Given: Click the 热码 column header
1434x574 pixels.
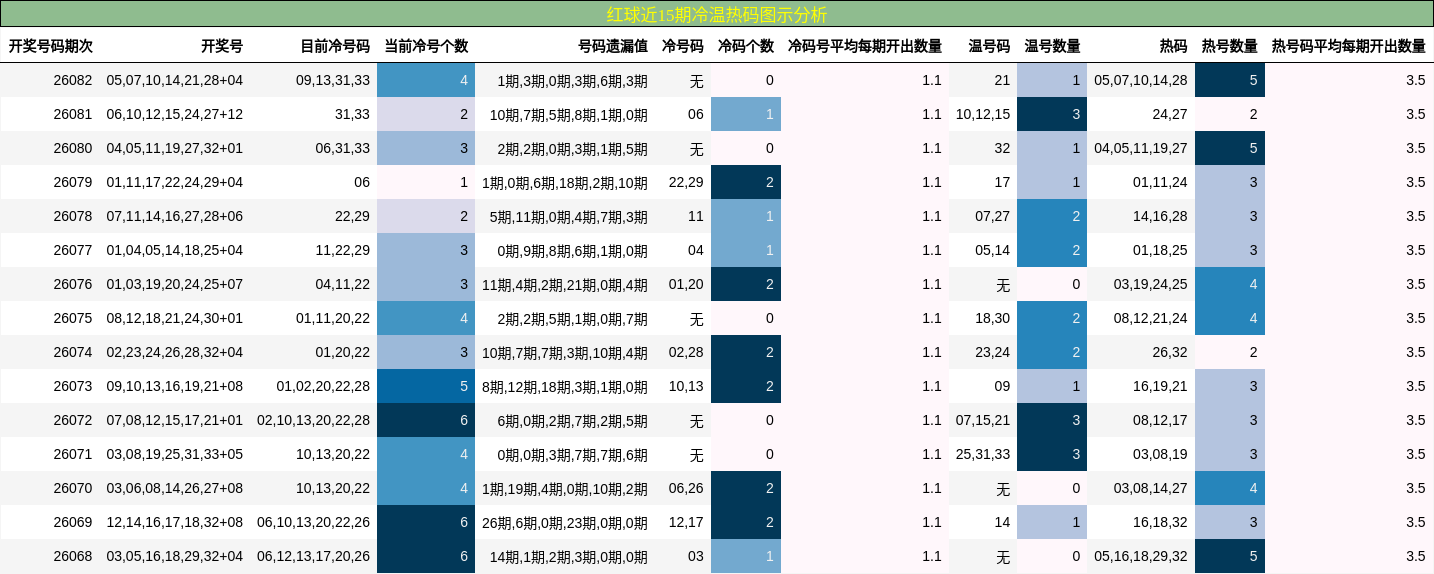Looking at the screenshot, I should point(1174,46).
